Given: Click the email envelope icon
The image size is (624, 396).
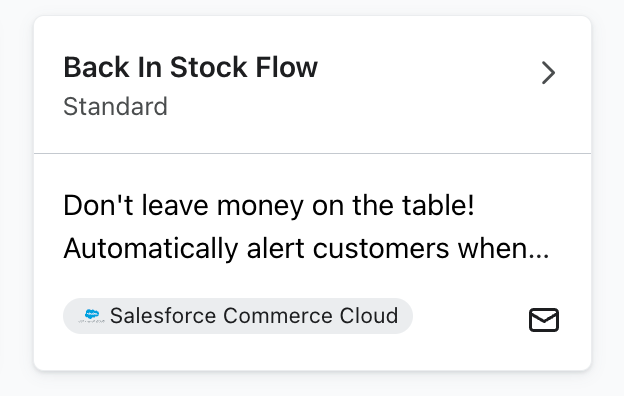Looking at the screenshot, I should coord(544,320).
